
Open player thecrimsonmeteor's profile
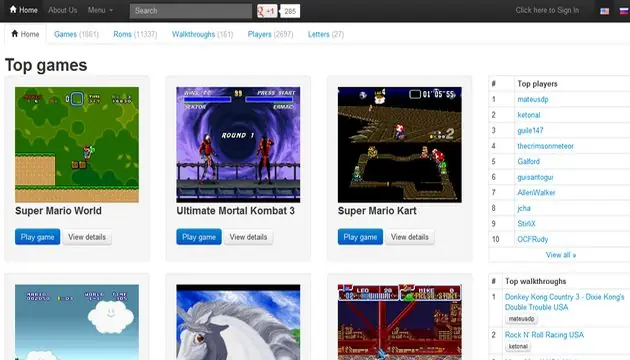tap(545, 146)
